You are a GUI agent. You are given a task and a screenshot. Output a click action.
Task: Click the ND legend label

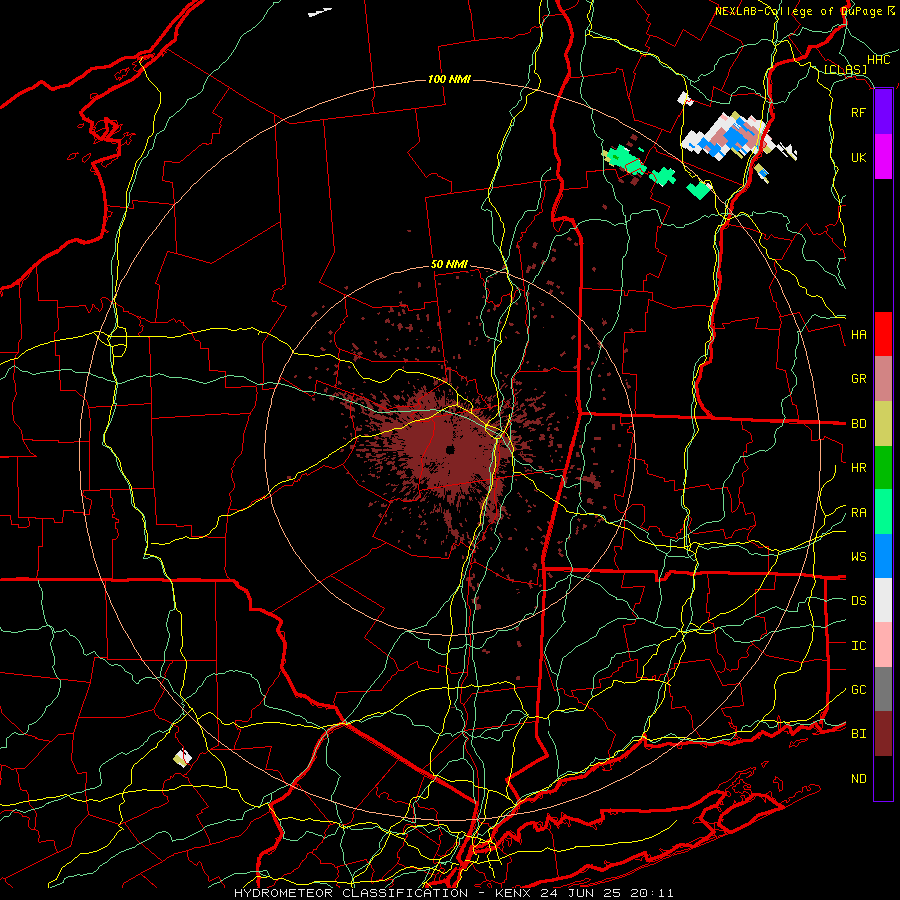tap(859, 779)
